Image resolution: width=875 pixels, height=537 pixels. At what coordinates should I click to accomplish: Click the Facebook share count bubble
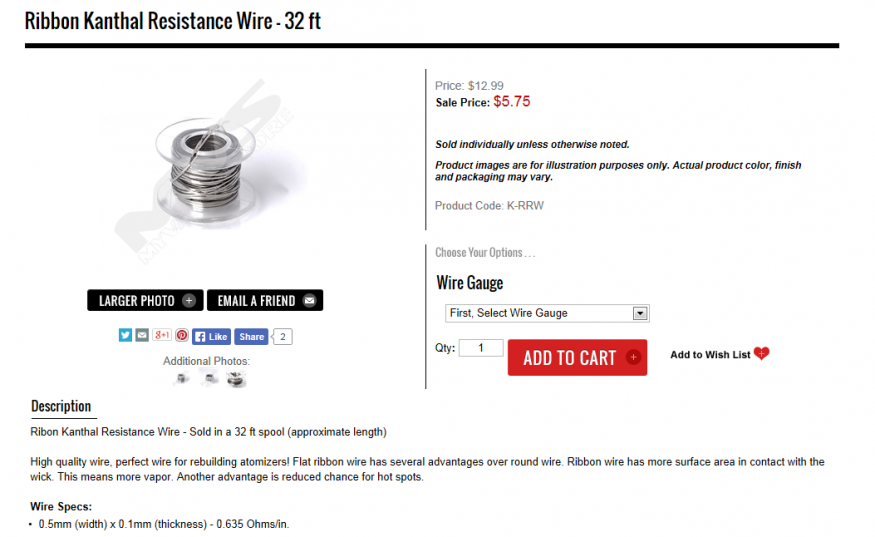click(x=283, y=337)
